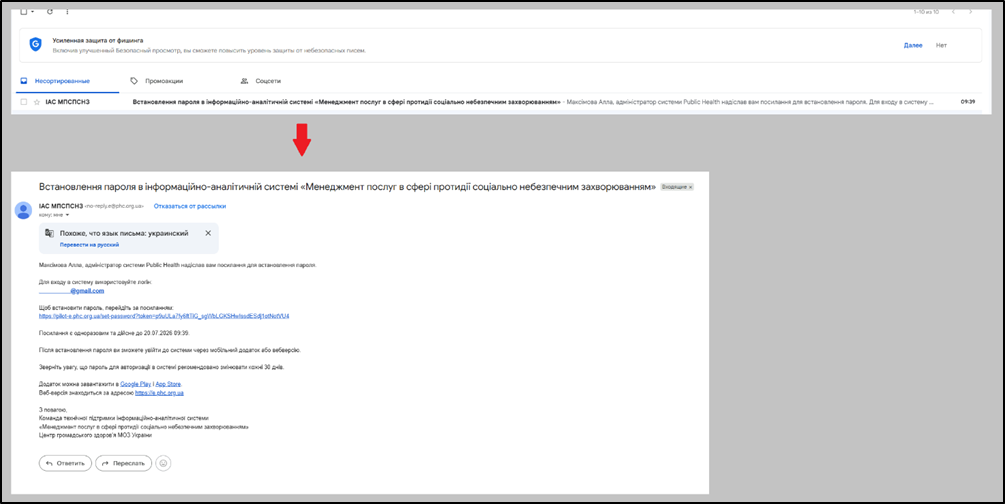
Task: Click the Переслать forward button
Action: tap(124, 463)
